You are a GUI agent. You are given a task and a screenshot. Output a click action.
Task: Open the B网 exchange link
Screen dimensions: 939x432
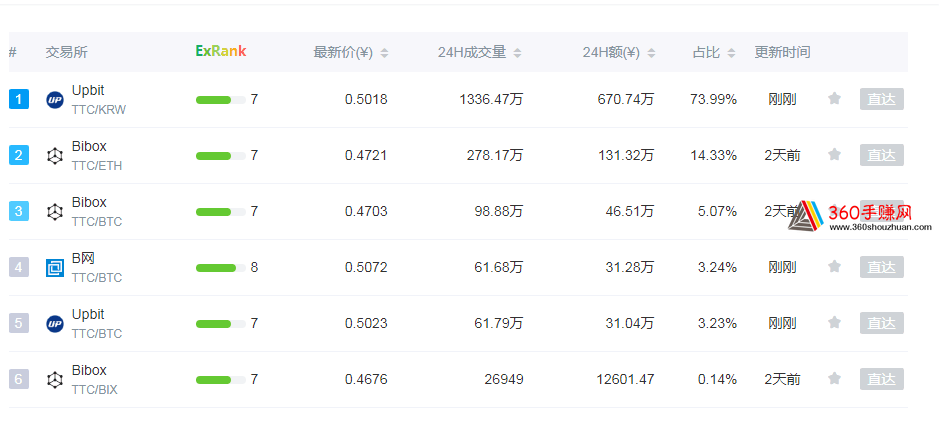(83, 258)
